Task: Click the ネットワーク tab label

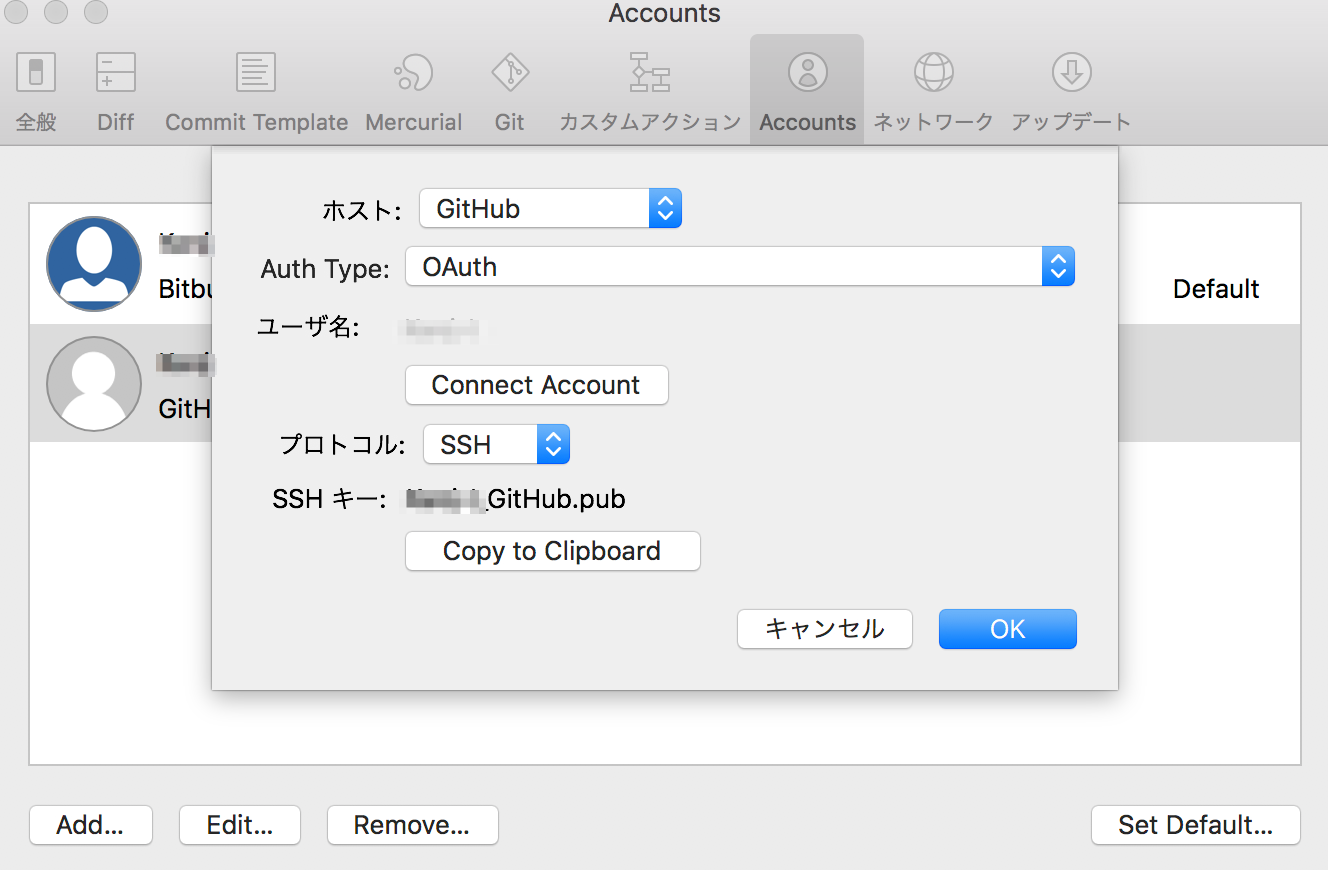Action: (x=933, y=122)
